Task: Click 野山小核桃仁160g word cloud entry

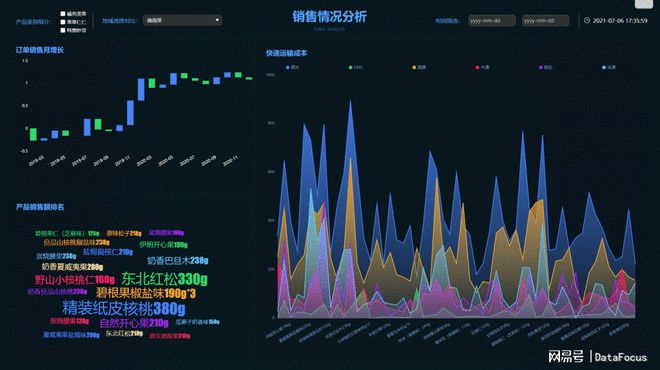Action: point(75,279)
